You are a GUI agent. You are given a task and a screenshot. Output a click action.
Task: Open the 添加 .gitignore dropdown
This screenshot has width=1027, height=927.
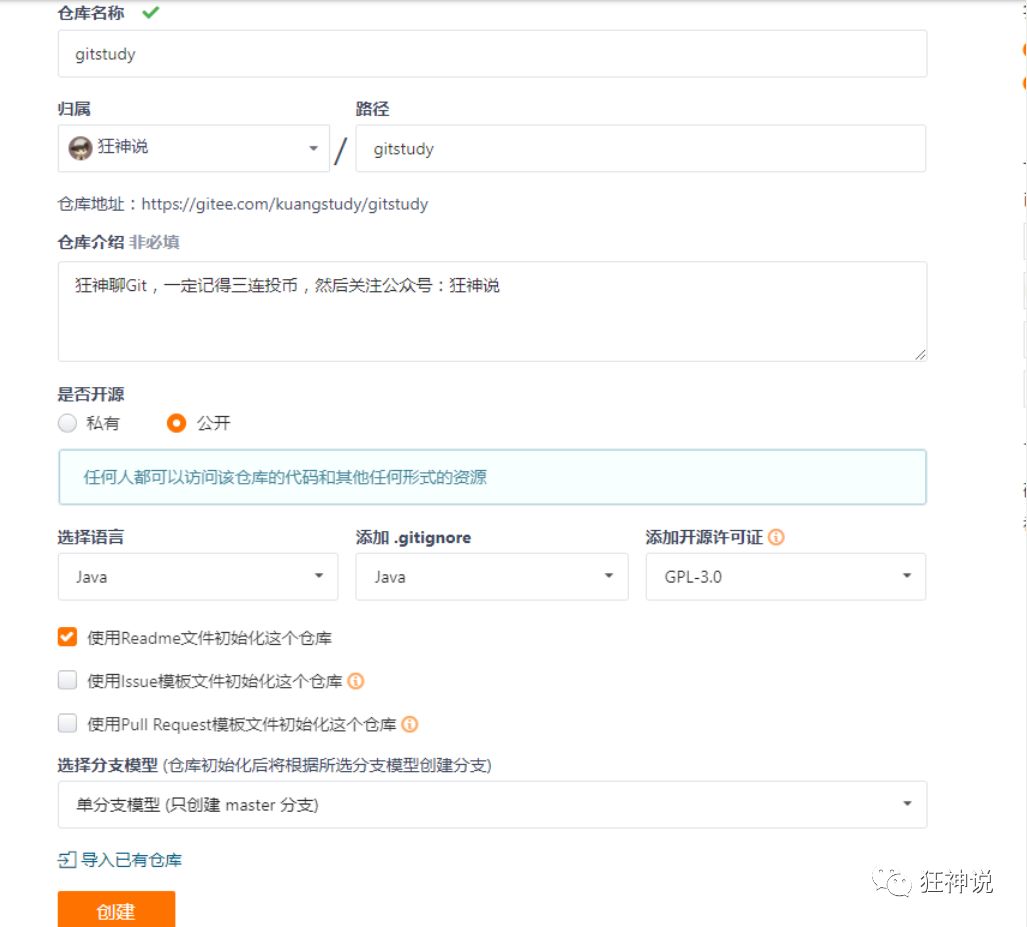tap(490, 576)
